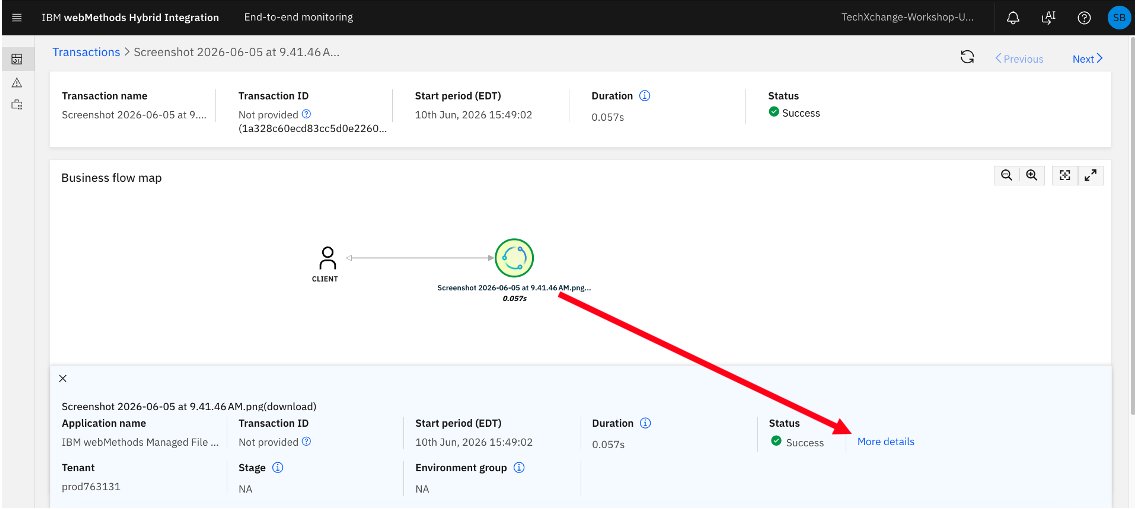Zoom out the business flow map
This screenshot has width=1137, height=509.
(1006, 175)
